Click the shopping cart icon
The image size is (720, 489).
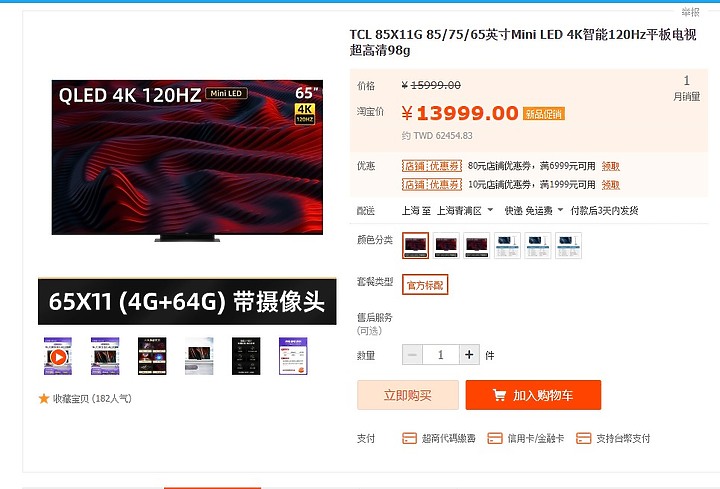(499, 395)
